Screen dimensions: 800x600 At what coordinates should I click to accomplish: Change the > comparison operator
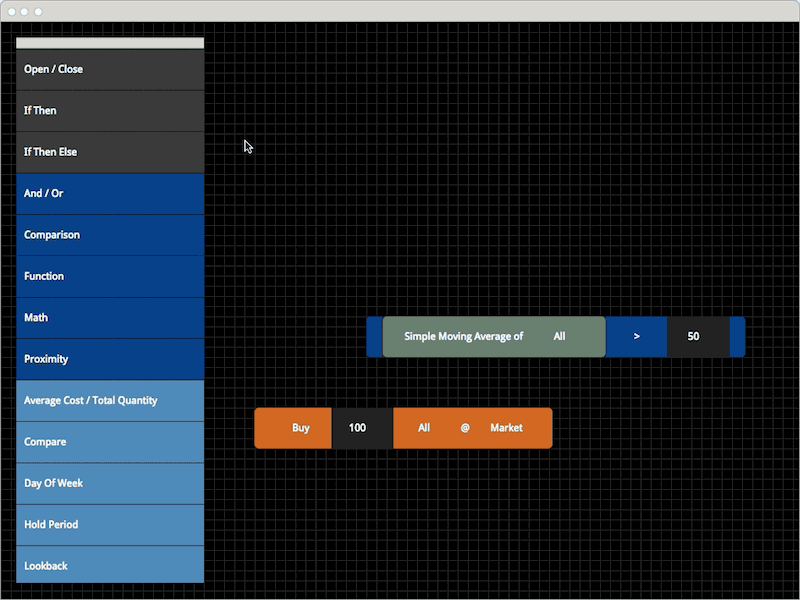[636, 336]
